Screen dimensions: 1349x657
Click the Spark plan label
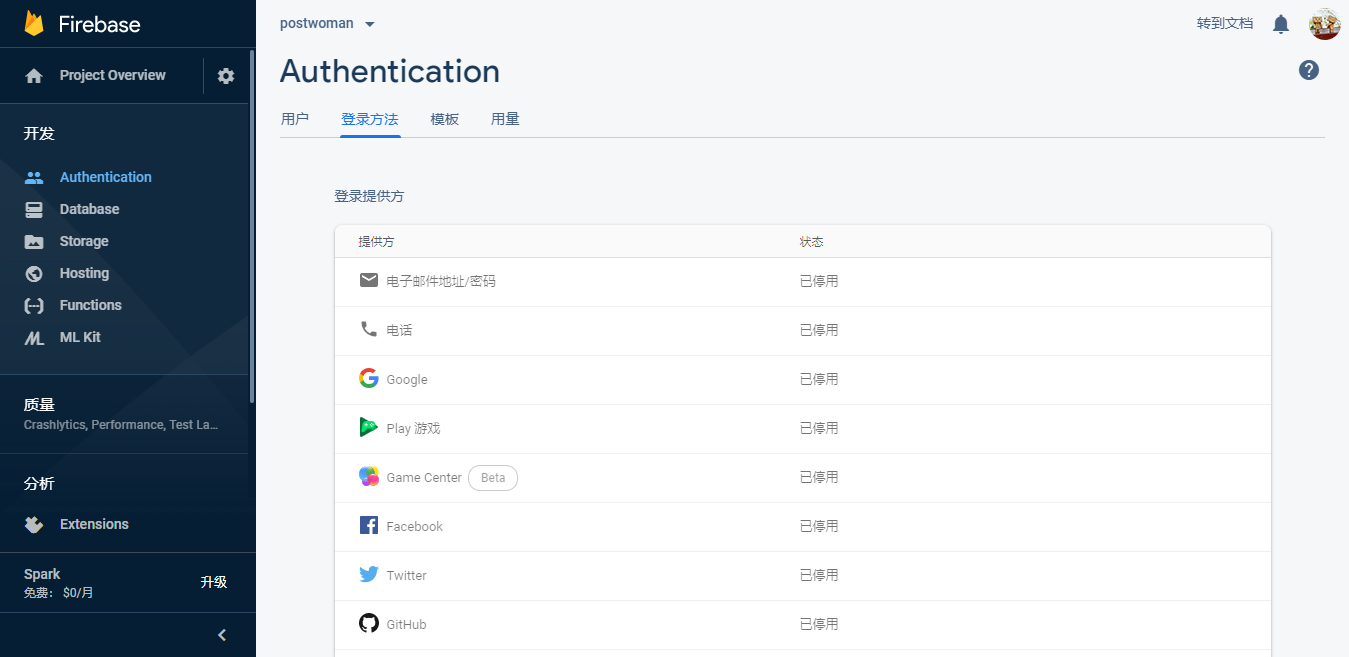tap(42, 574)
